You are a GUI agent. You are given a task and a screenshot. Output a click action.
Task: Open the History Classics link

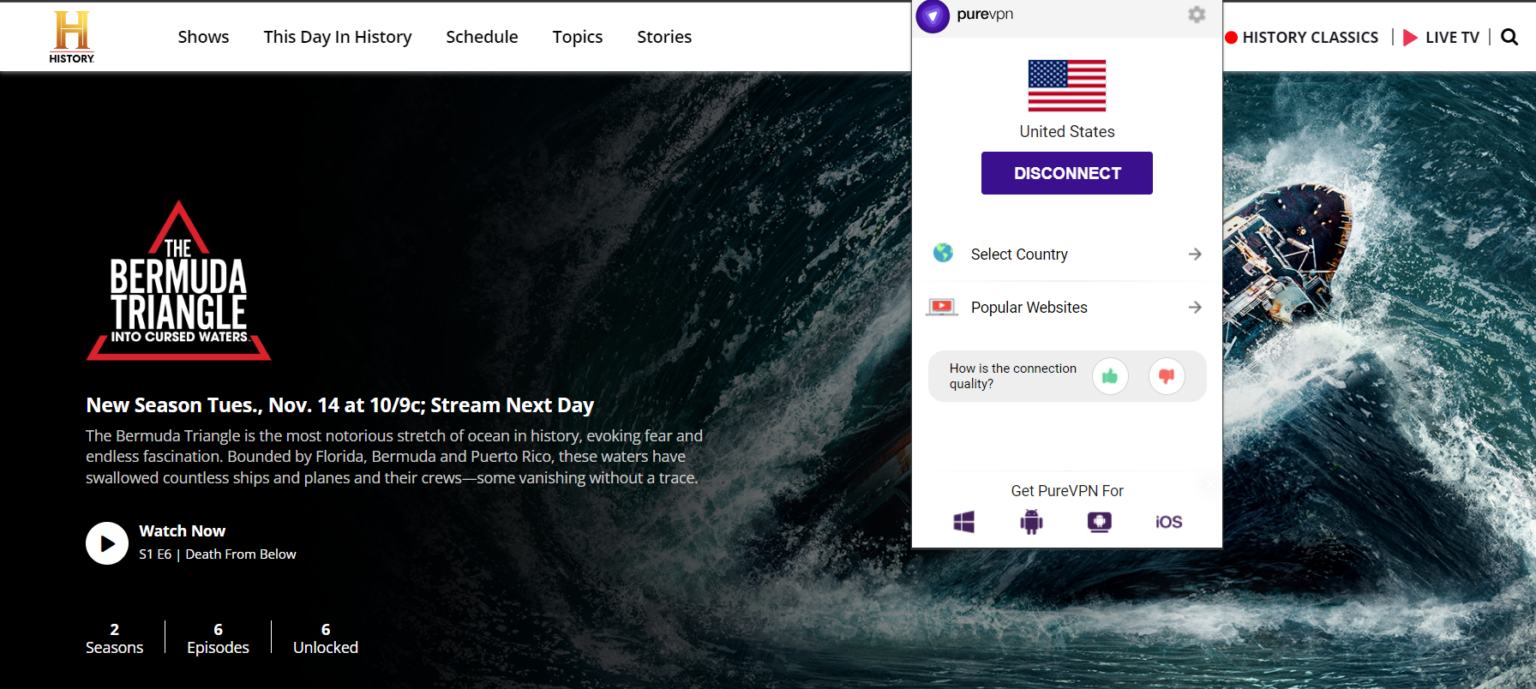coord(1302,37)
